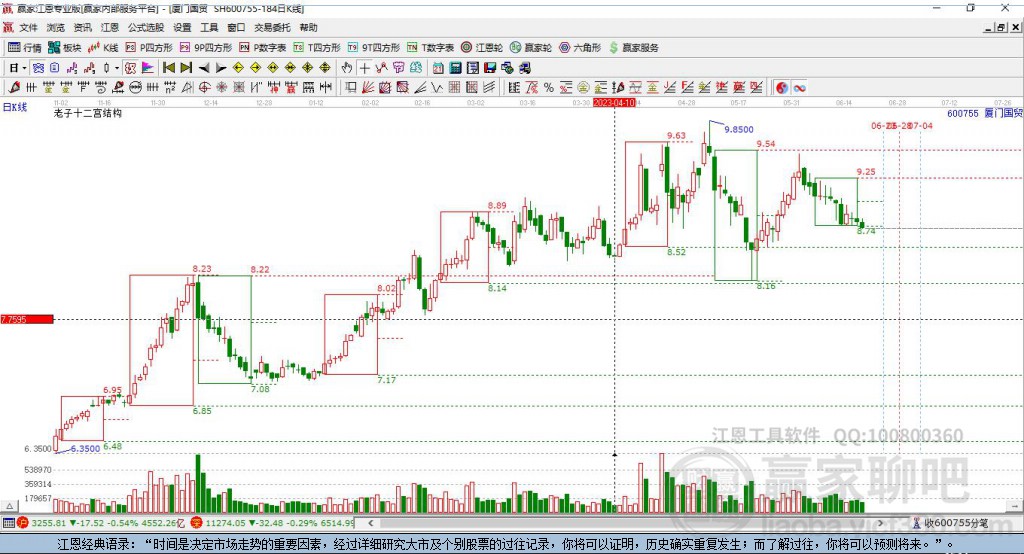
Task: Open the 帮助 menu
Action: point(308,27)
